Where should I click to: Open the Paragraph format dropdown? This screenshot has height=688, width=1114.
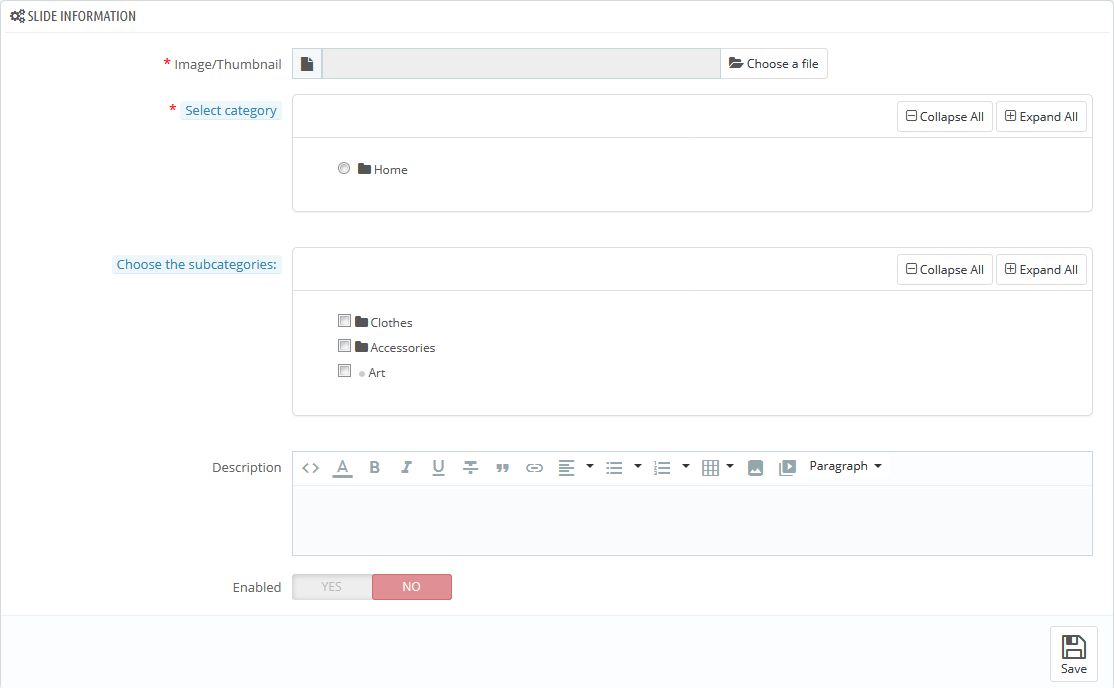click(845, 467)
